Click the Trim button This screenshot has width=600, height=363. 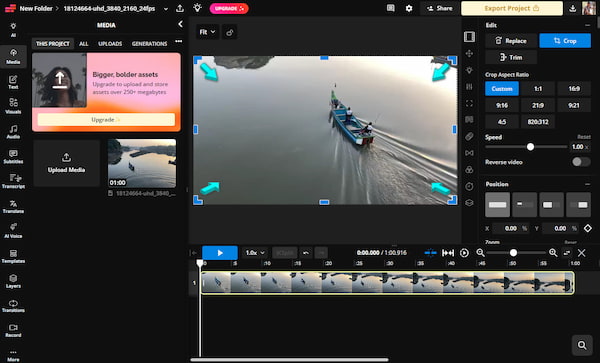point(511,57)
